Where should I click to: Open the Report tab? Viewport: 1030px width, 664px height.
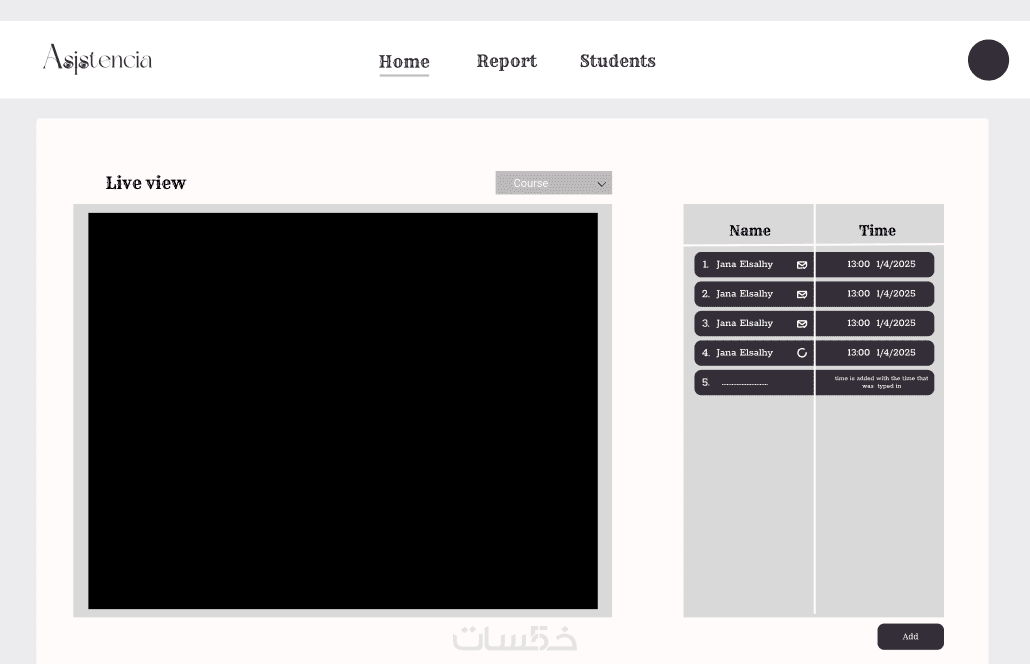(506, 61)
